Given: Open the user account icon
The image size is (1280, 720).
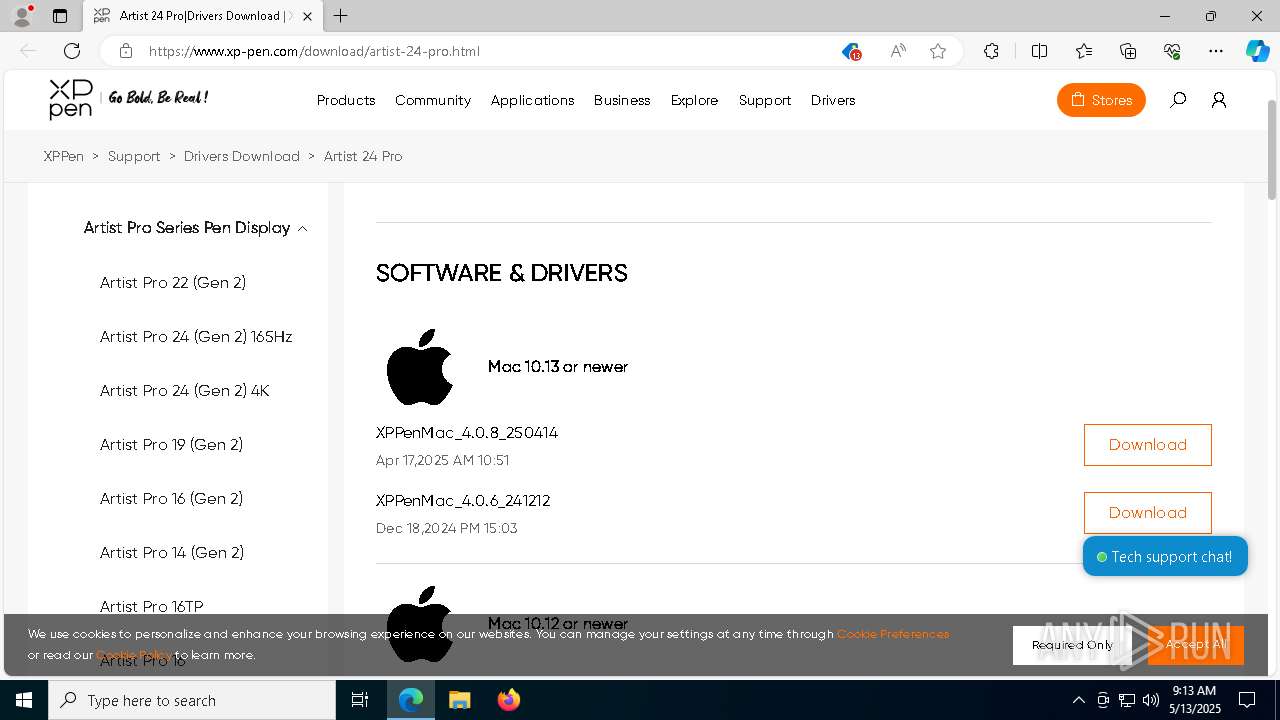Looking at the screenshot, I should pyautogui.click(x=1219, y=100).
